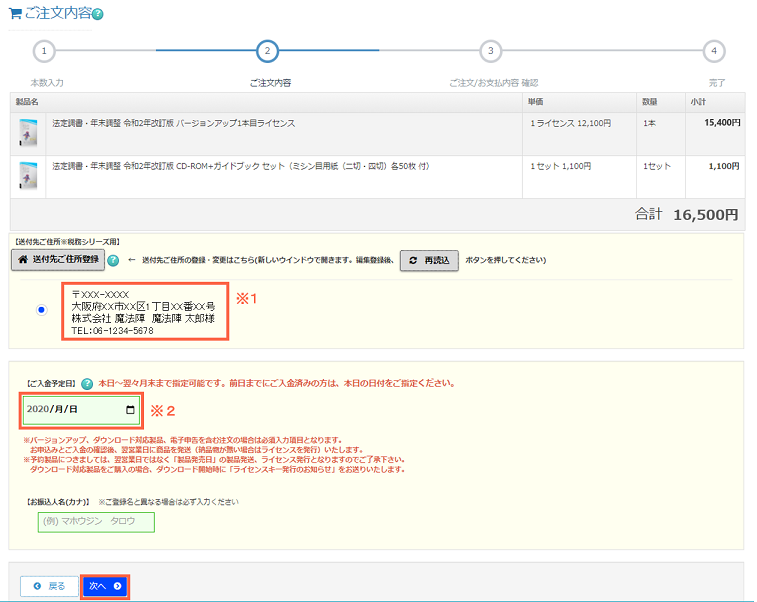Click the 法定調書・年末調整 バージョンアップ product name
The height and width of the screenshot is (602, 757).
point(173,123)
